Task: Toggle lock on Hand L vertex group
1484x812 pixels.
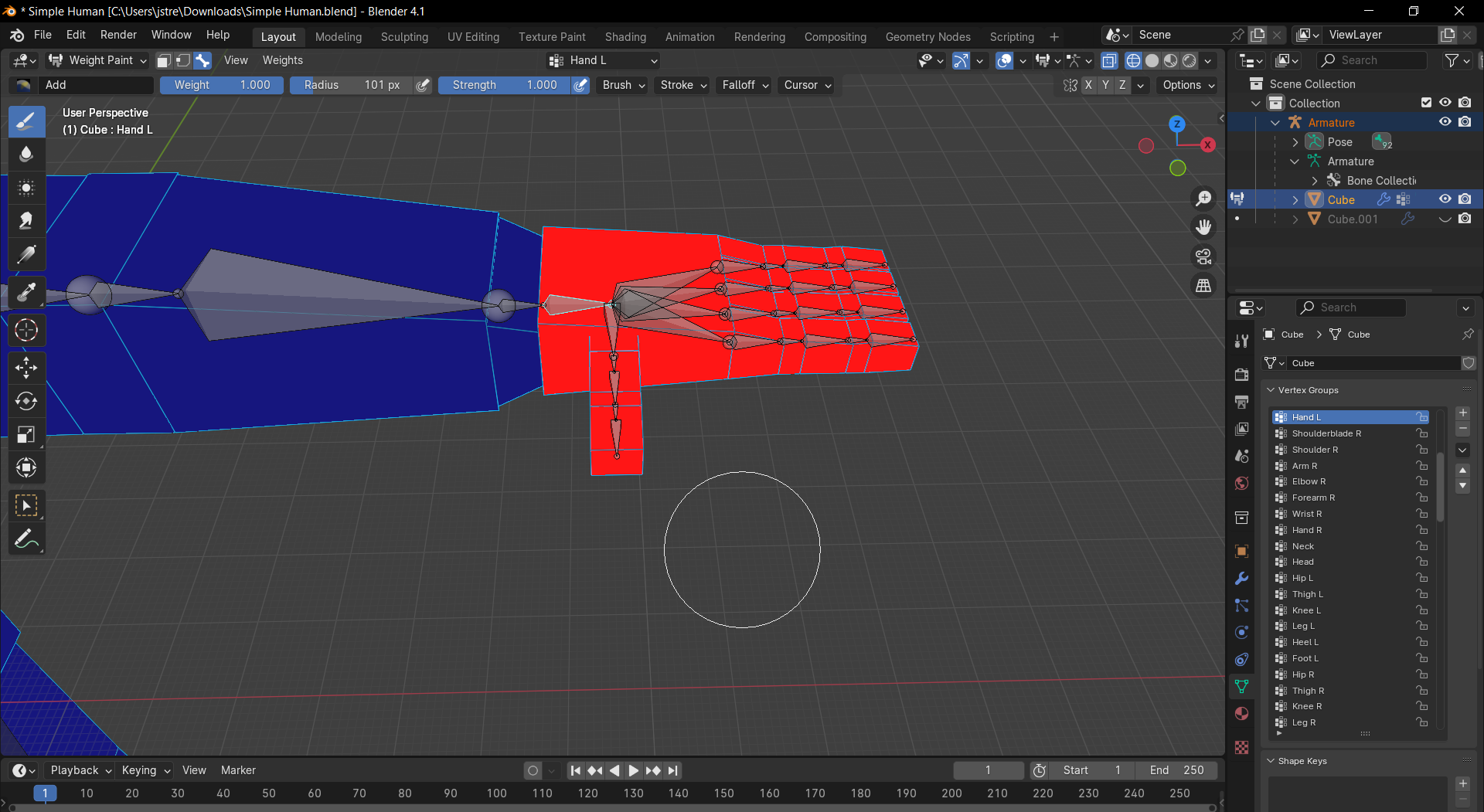Action: point(1421,417)
